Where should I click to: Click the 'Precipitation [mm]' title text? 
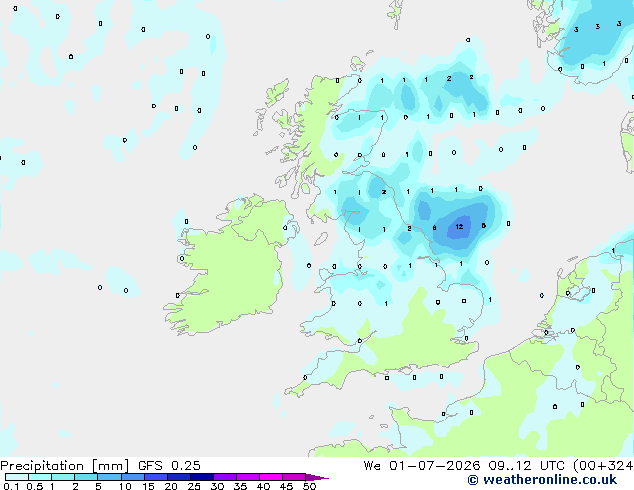pyautogui.click(x=64, y=466)
